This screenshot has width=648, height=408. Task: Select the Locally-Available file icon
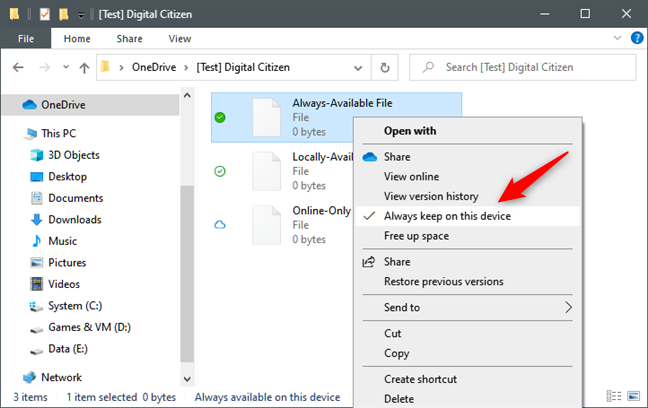[x=267, y=171]
